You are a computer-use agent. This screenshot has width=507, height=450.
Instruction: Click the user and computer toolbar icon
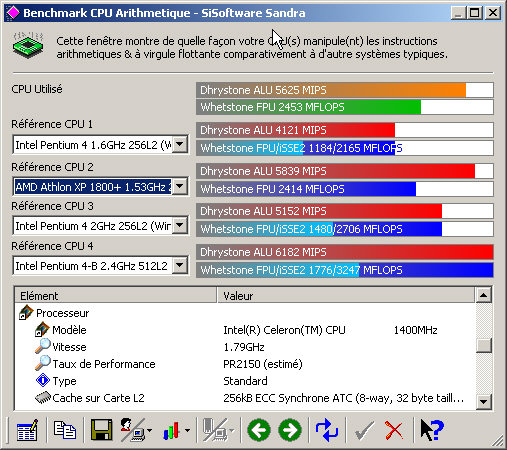point(132,430)
